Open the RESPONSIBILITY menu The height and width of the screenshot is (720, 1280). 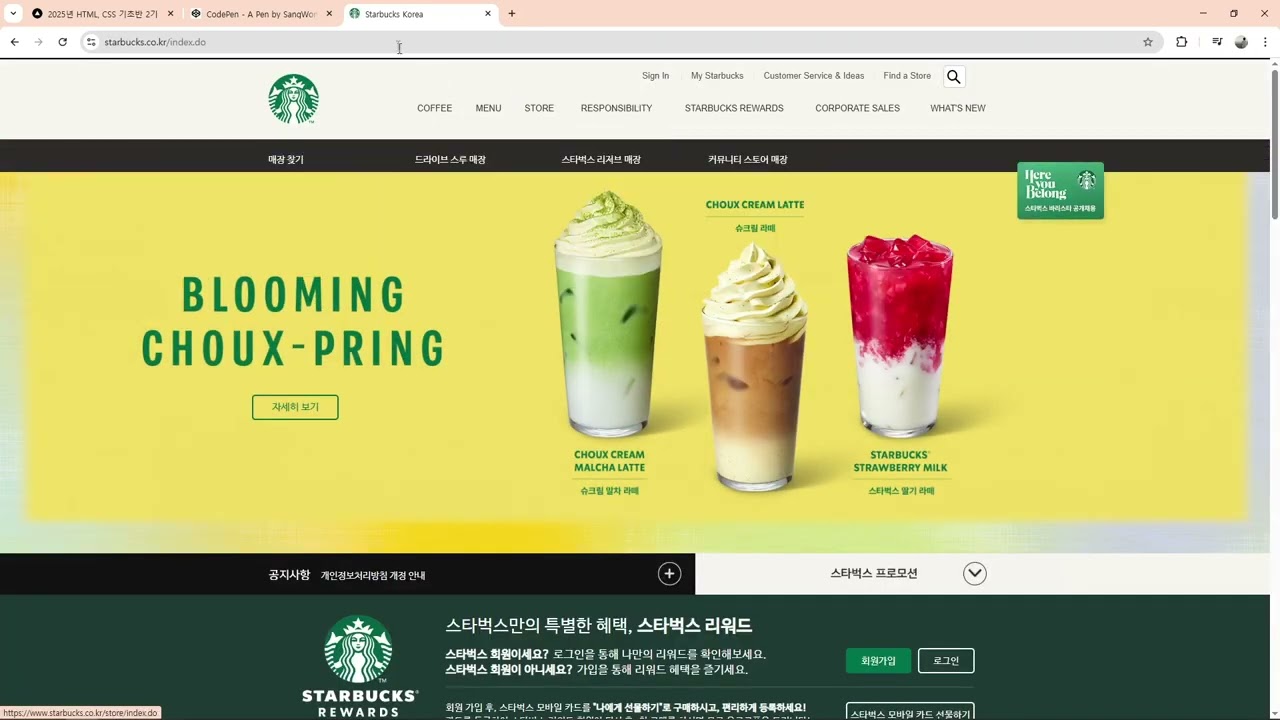[616, 108]
